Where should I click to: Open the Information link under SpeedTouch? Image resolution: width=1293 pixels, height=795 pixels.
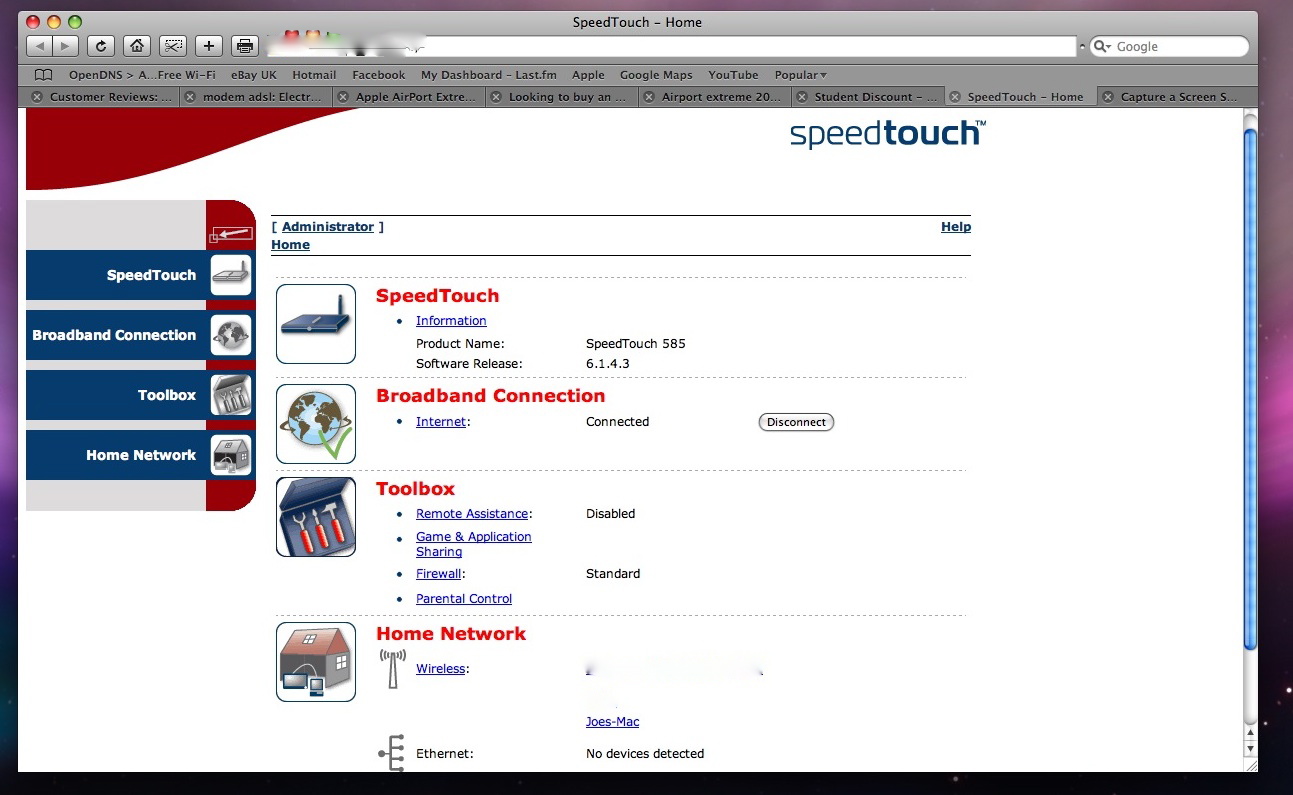tap(451, 321)
